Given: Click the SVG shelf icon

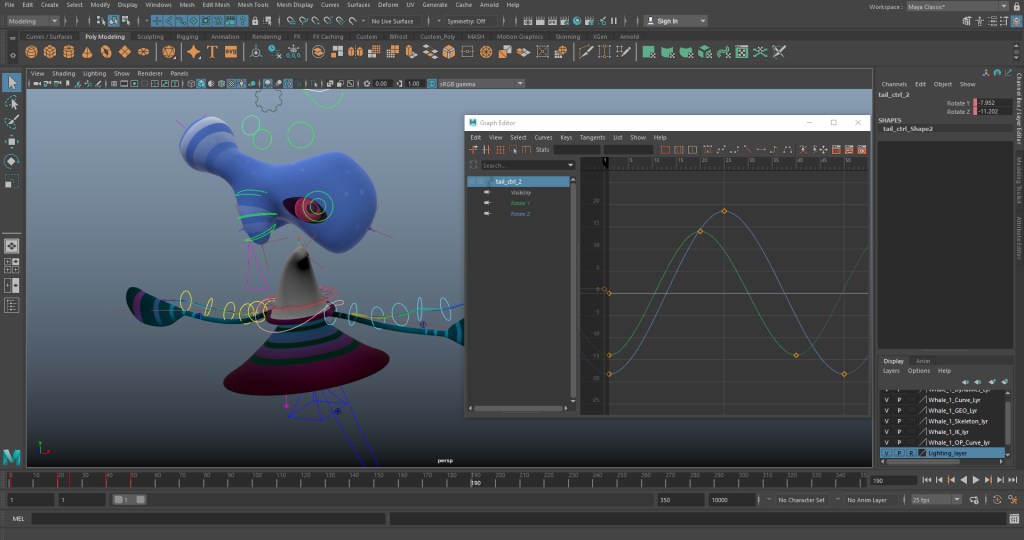Looking at the screenshot, I should (x=231, y=51).
